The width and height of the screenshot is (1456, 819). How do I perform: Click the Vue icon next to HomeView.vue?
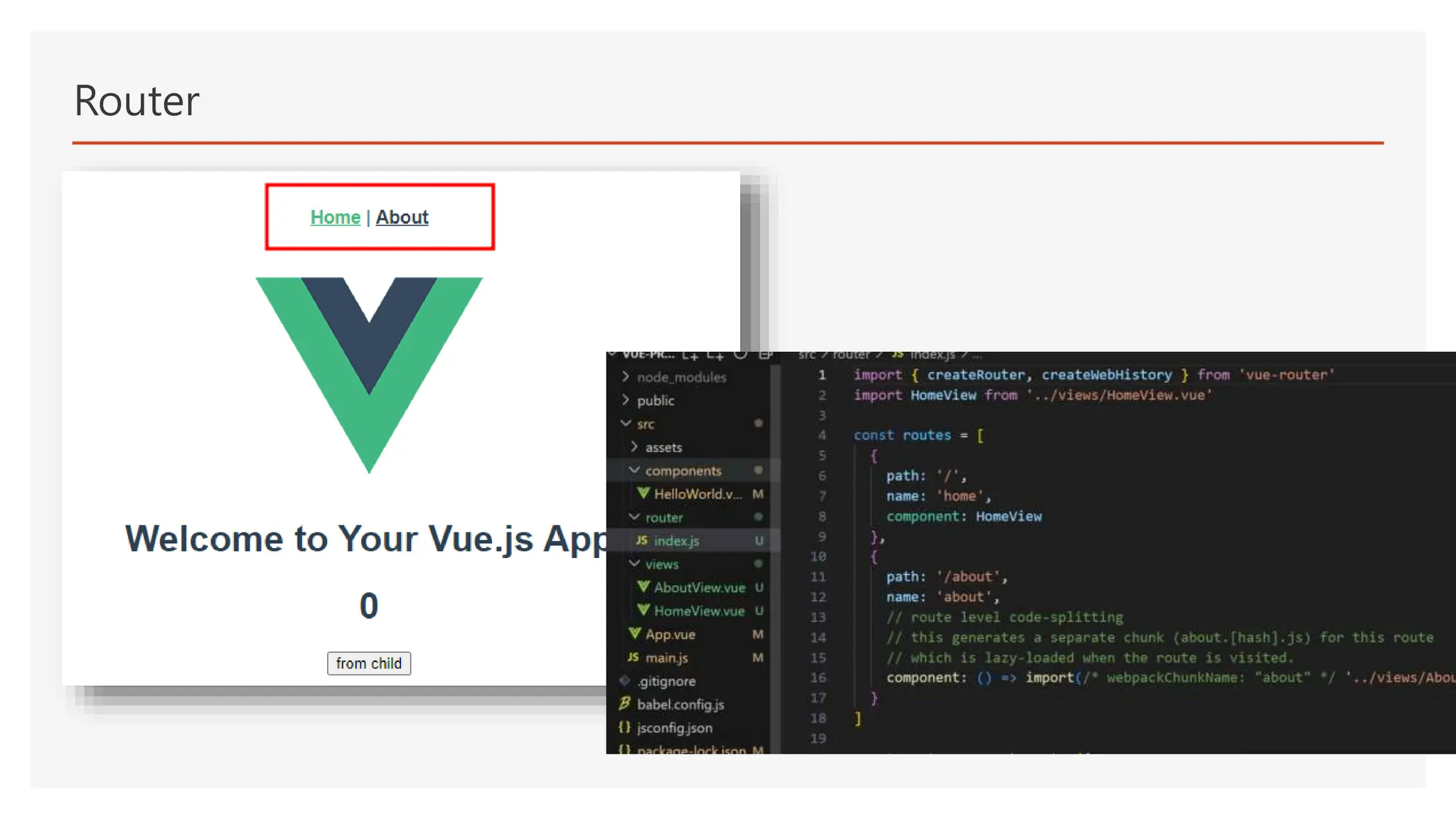643,611
